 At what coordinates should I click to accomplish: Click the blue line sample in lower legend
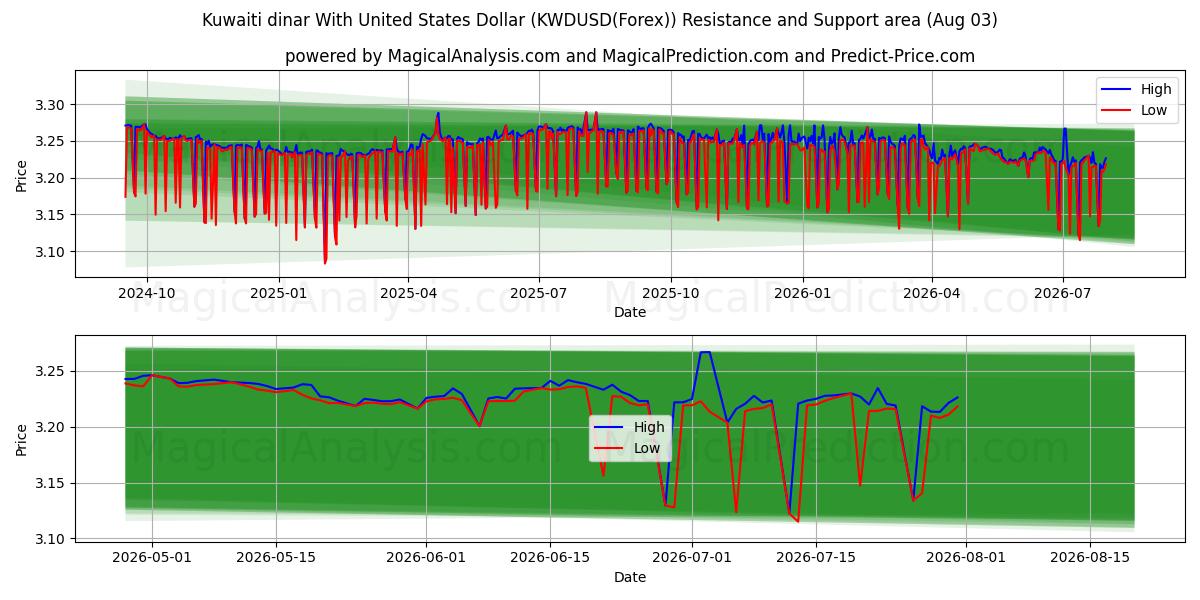pos(610,428)
